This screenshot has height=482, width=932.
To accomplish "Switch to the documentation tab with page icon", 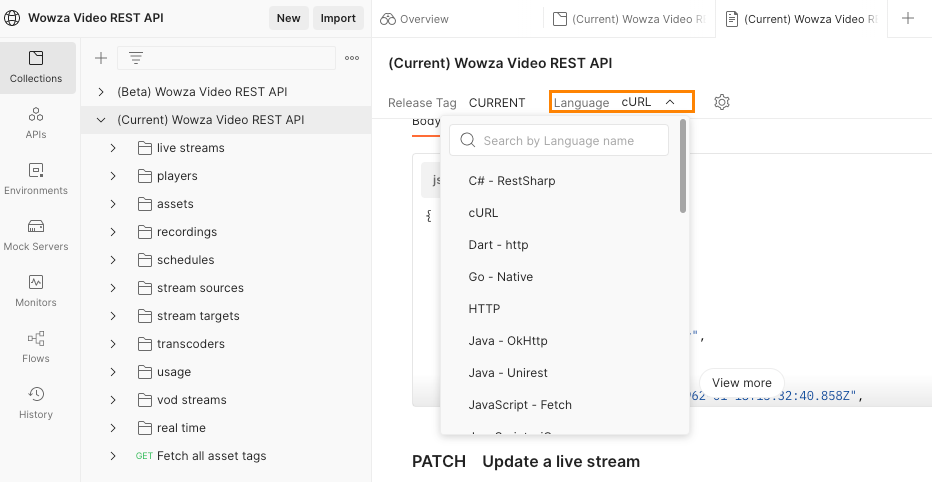I will tap(802, 19).
